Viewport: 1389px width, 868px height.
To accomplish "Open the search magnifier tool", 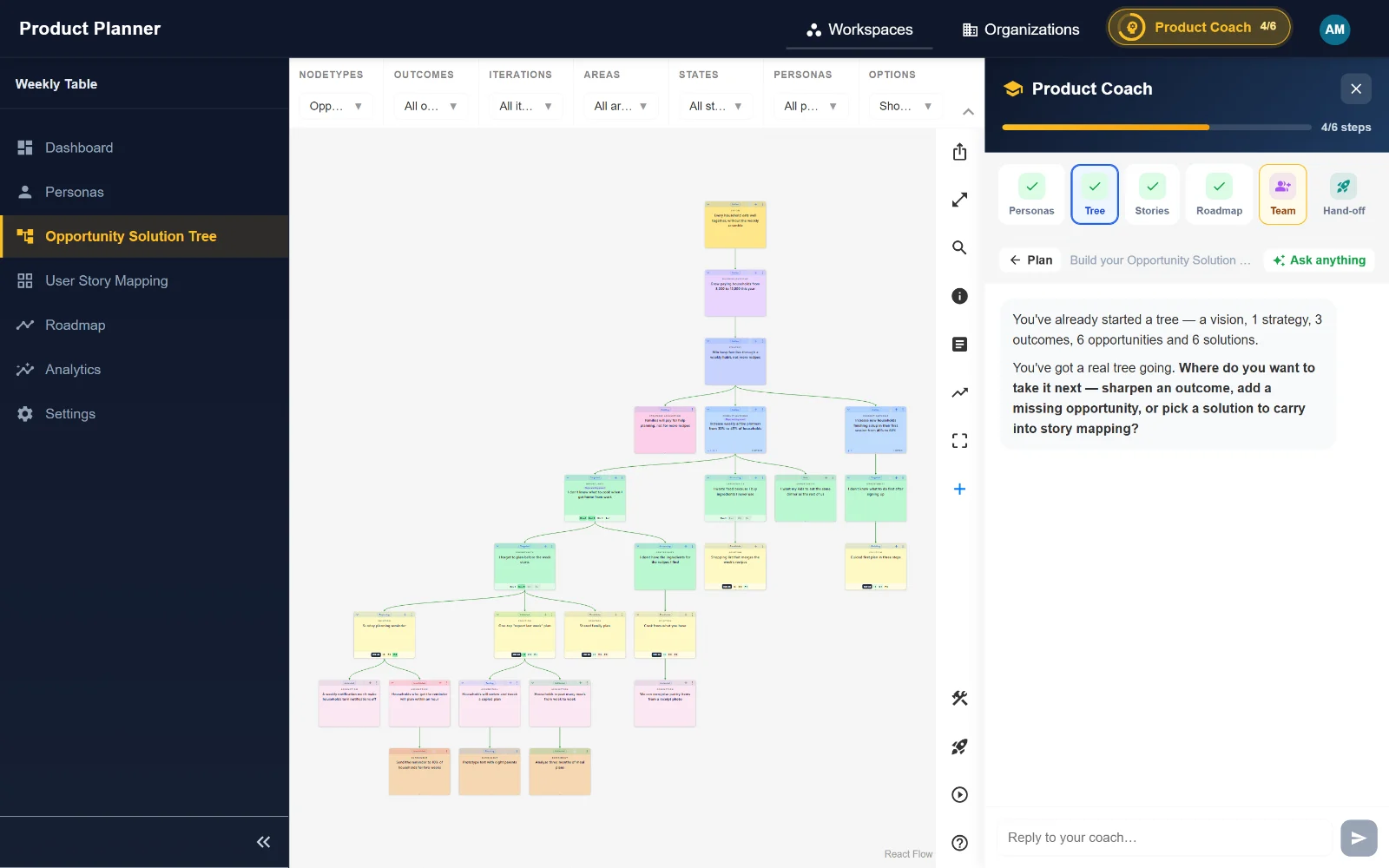I will click(x=959, y=248).
